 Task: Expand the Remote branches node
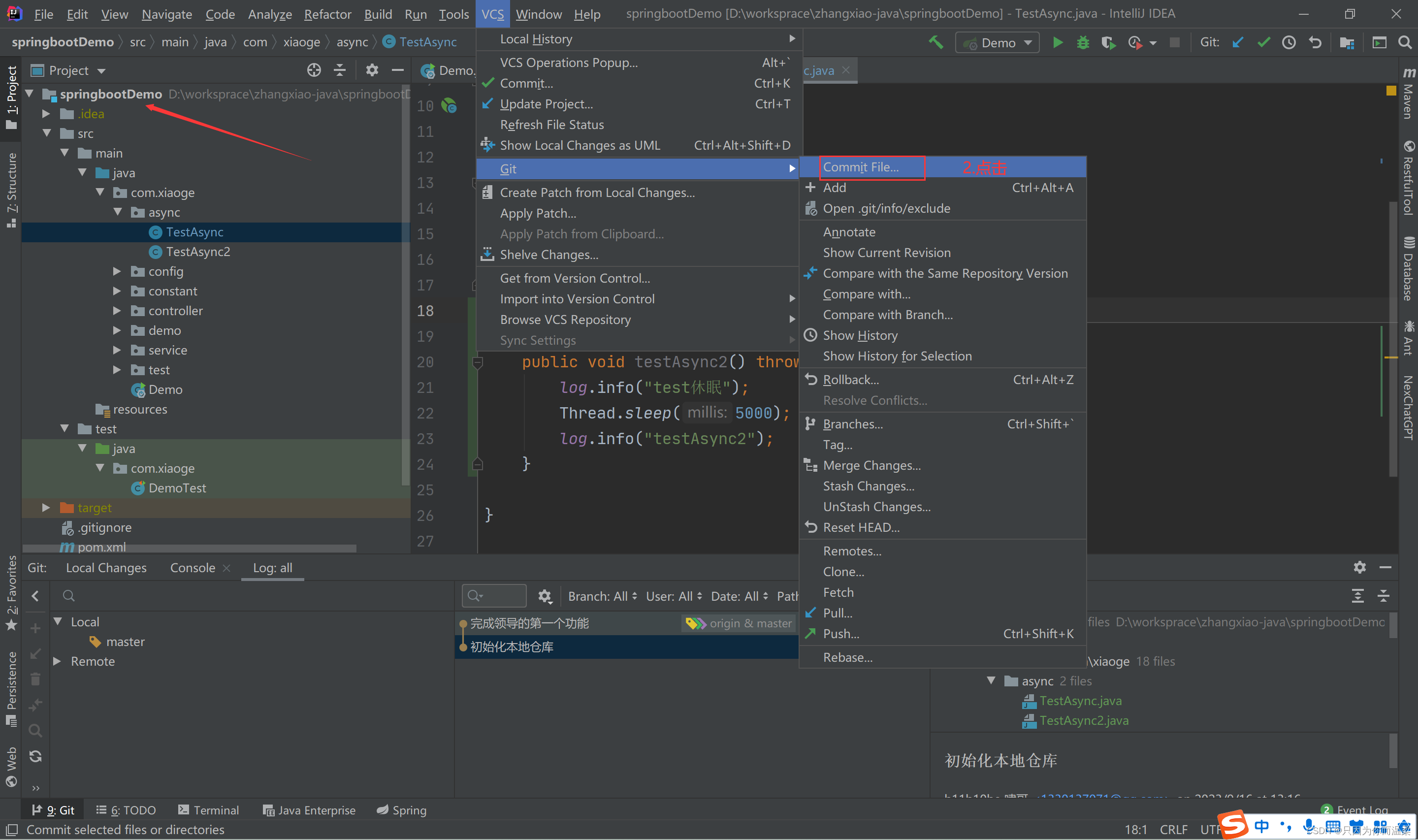click(x=57, y=661)
